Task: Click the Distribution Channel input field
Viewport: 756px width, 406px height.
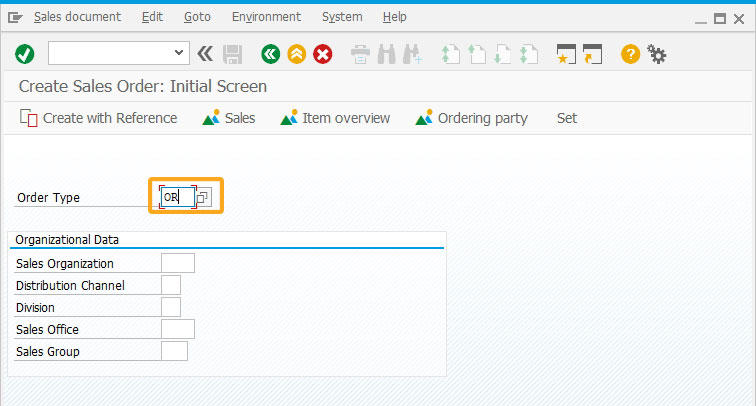Action: (x=171, y=285)
